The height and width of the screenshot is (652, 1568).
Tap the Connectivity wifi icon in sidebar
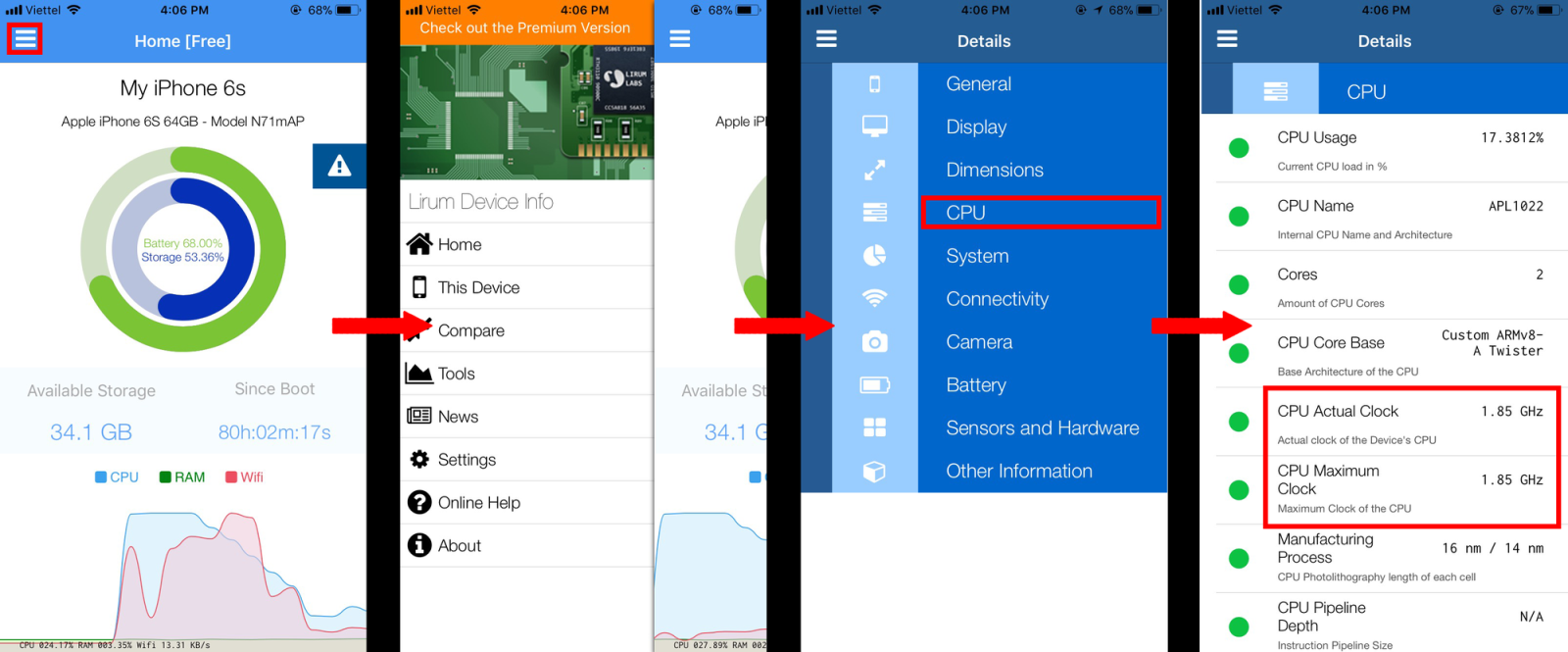[874, 297]
